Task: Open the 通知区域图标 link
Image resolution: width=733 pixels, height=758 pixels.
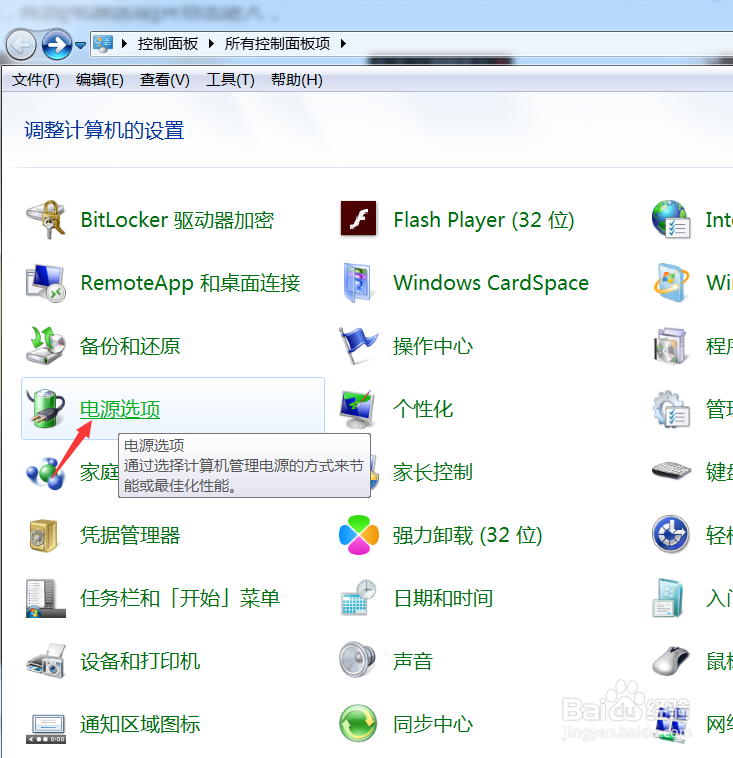Action: pyautogui.click(x=140, y=724)
